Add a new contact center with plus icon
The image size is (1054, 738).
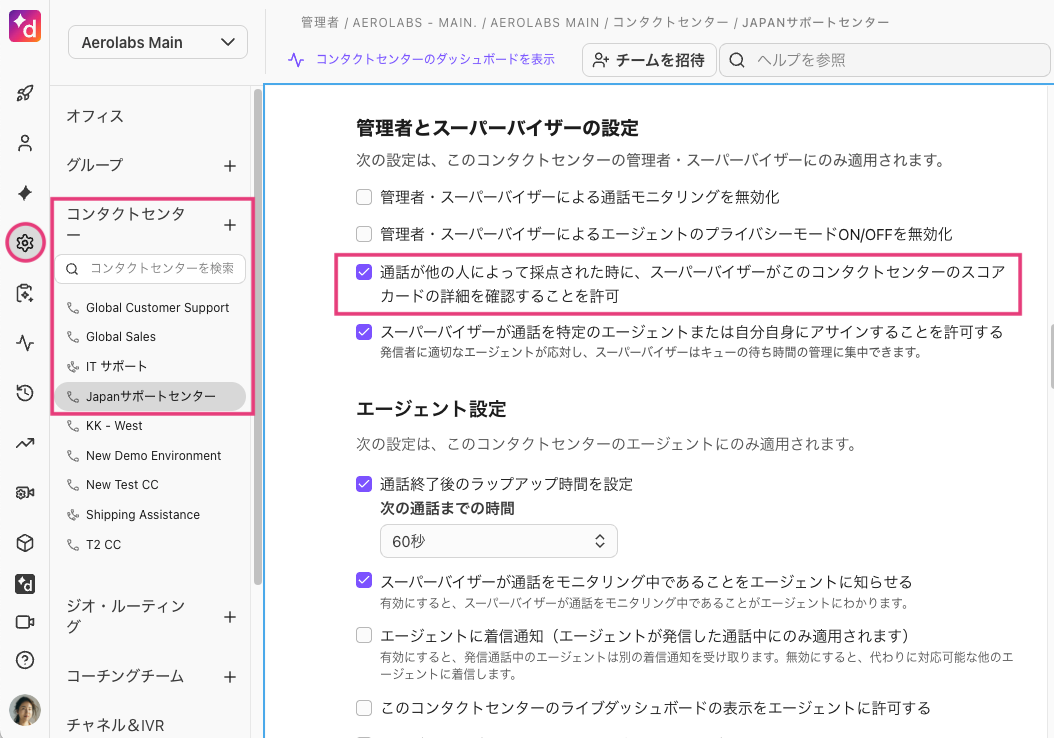click(230, 224)
